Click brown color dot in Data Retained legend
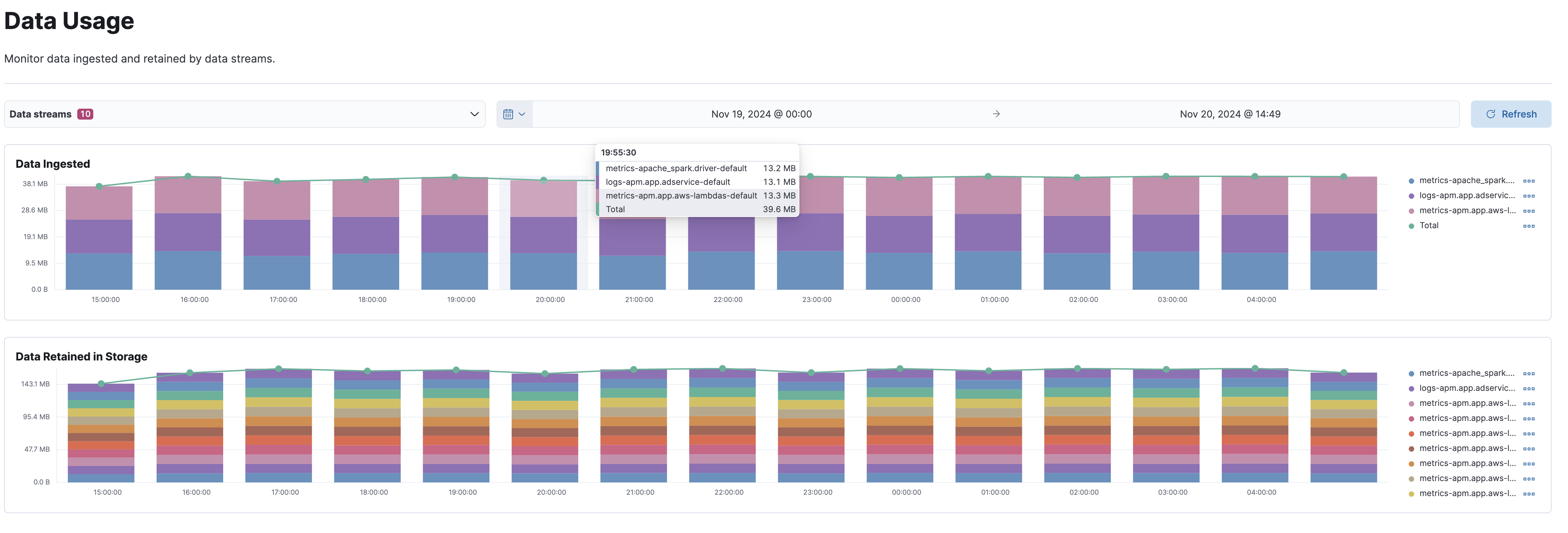This screenshot has width=1568, height=533. (1411, 449)
